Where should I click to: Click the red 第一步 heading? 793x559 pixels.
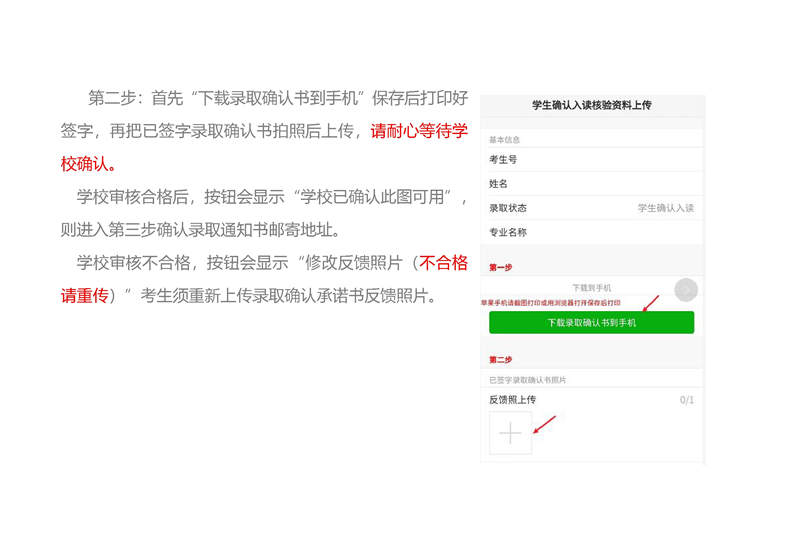pyautogui.click(x=500, y=267)
